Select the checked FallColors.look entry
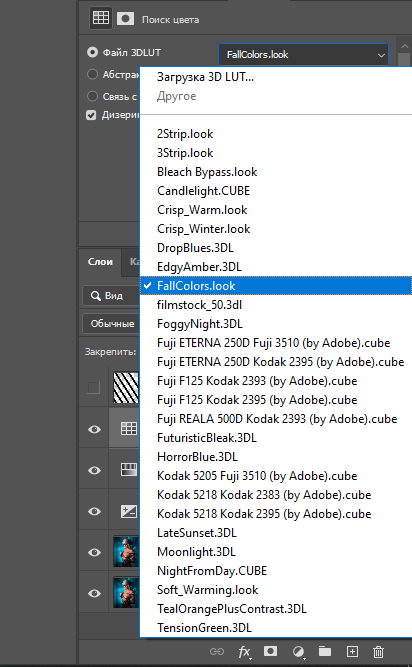412x667 pixels. (276, 285)
